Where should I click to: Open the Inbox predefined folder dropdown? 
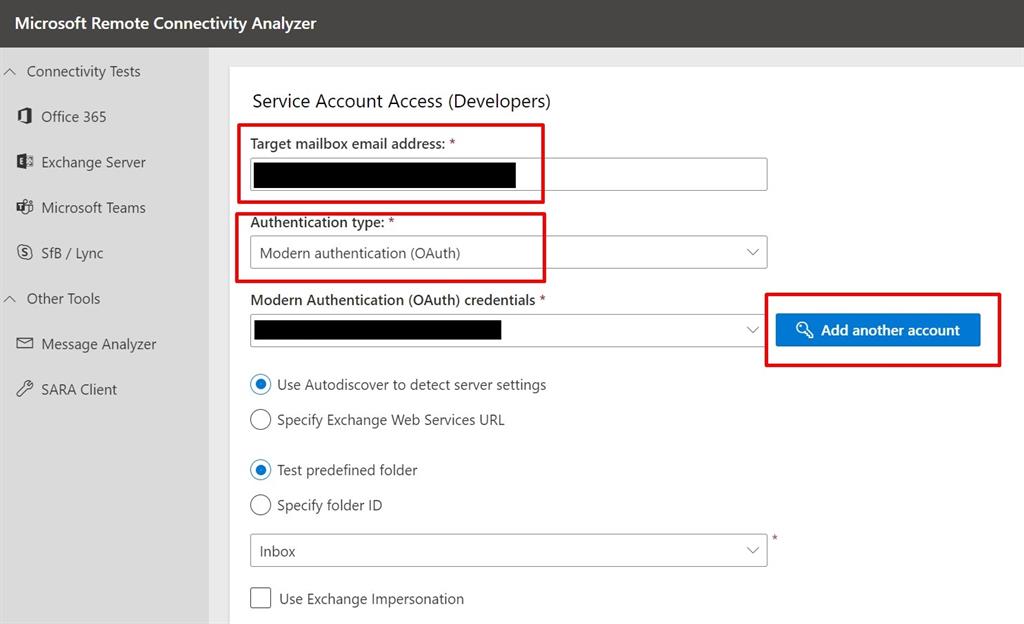click(508, 551)
